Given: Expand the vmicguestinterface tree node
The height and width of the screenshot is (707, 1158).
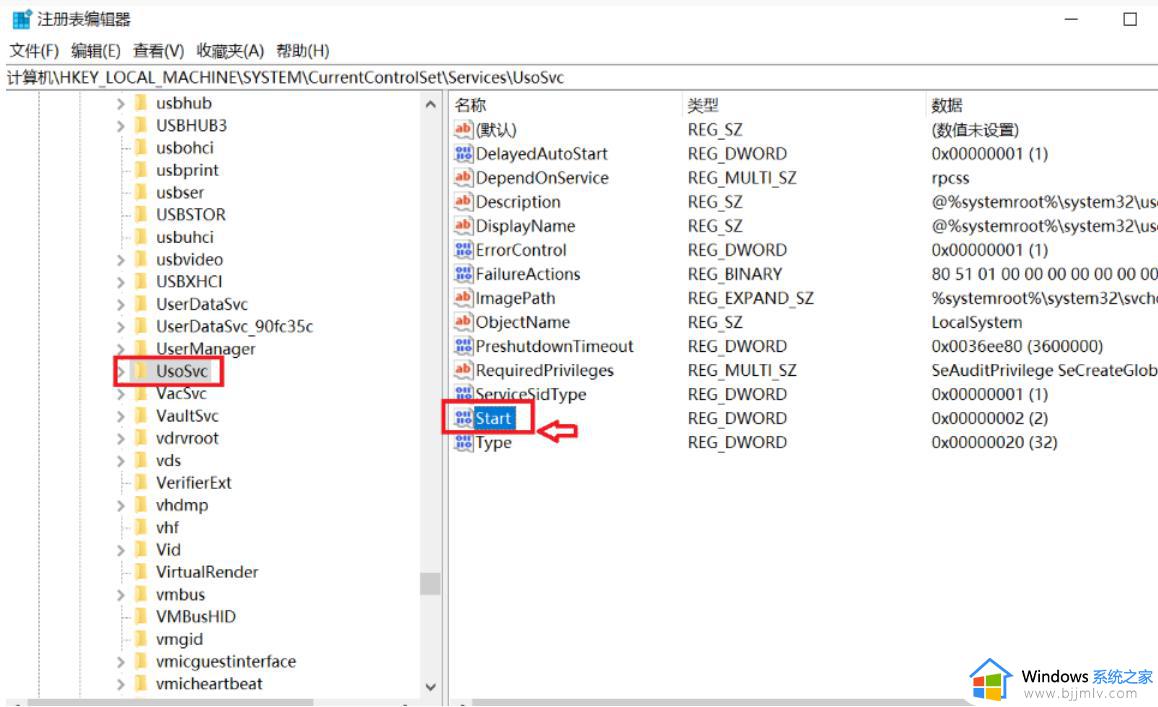Looking at the screenshot, I should tap(120, 661).
